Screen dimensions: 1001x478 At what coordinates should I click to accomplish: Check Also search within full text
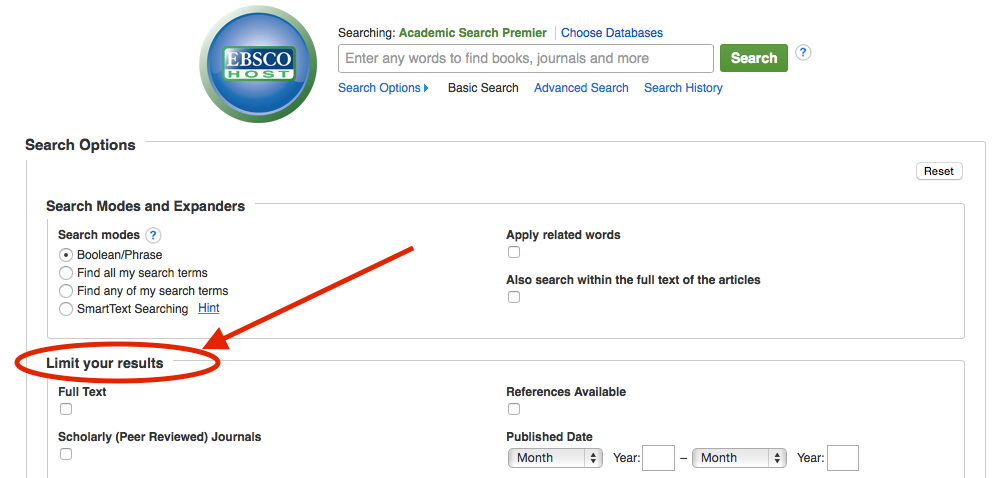(x=514, y=297)
